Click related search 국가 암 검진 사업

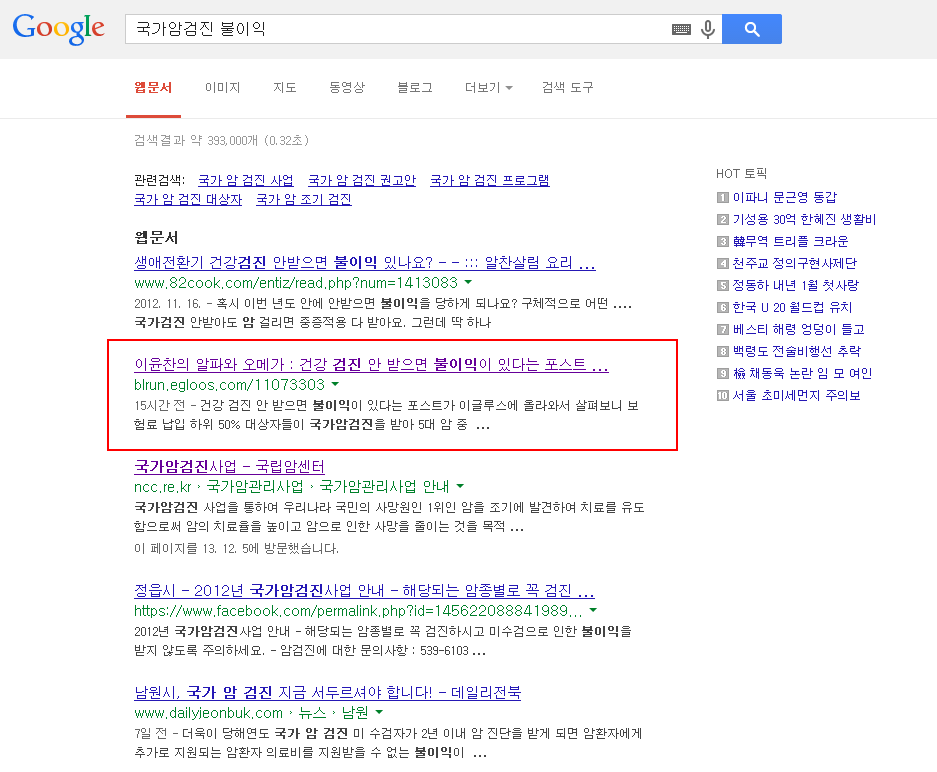pyautogui.click(x=246, y=180)
